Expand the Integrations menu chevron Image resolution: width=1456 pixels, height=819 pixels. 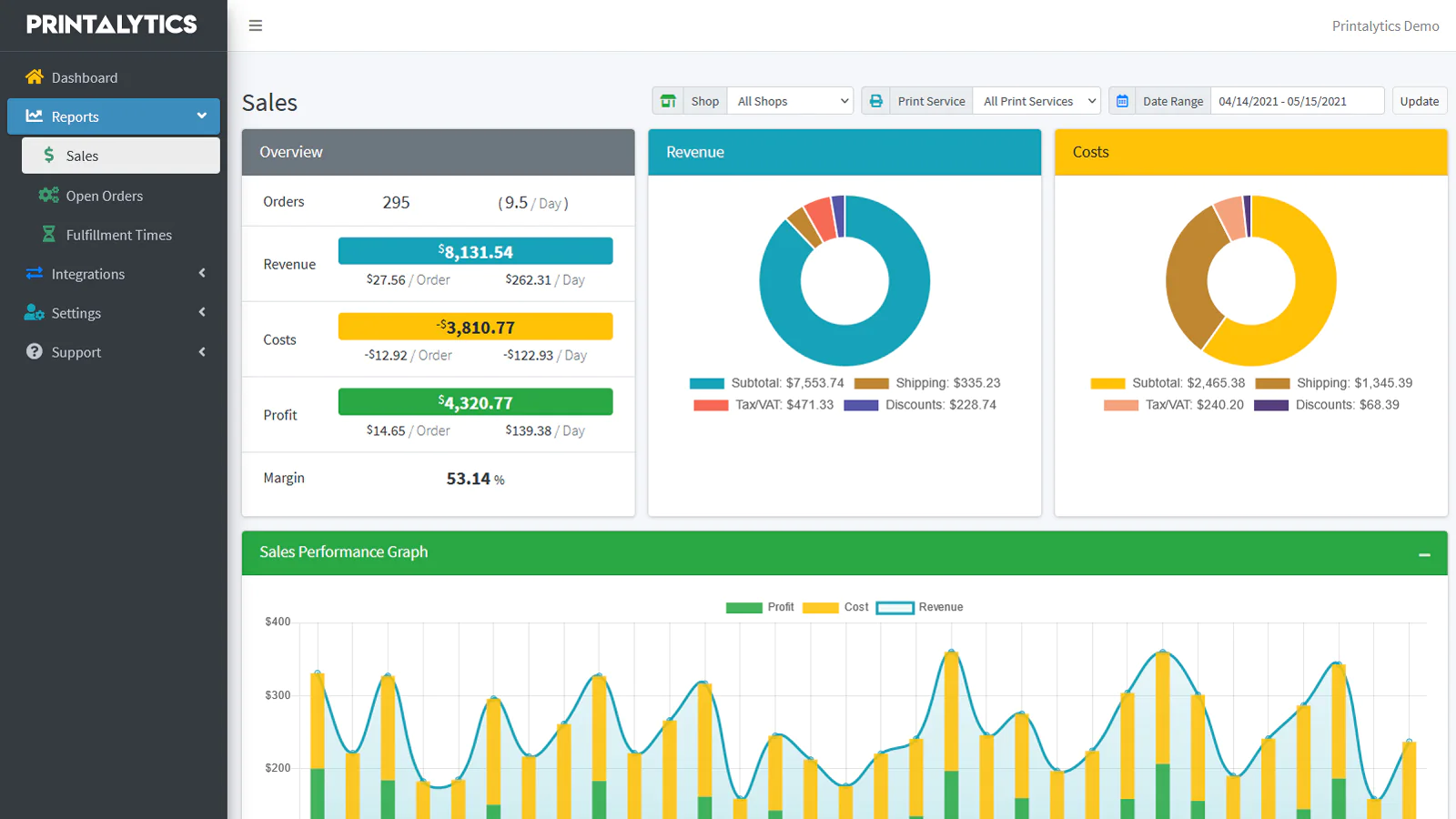pos(202,274)
